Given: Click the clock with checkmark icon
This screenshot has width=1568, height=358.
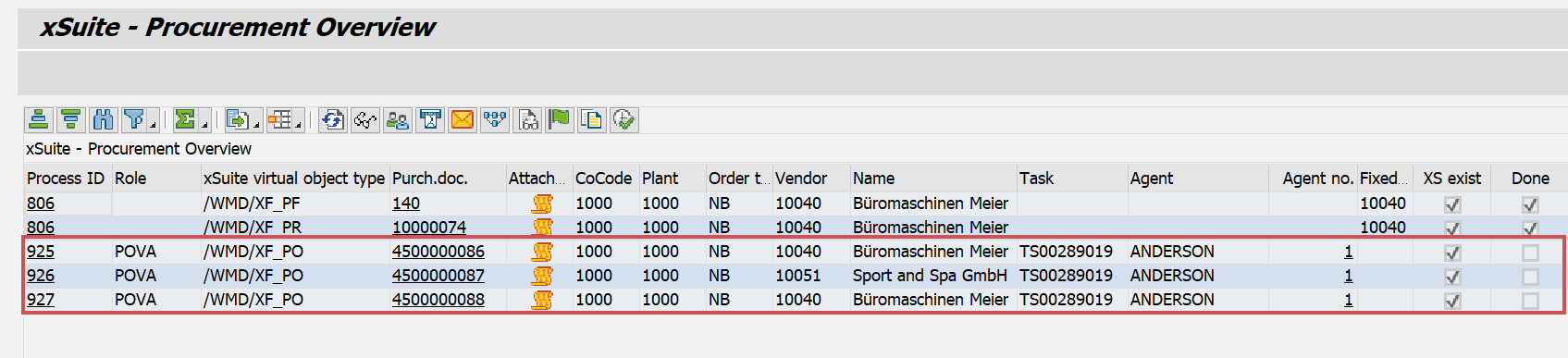Looking at the screenshot, I should click(624, 119).
